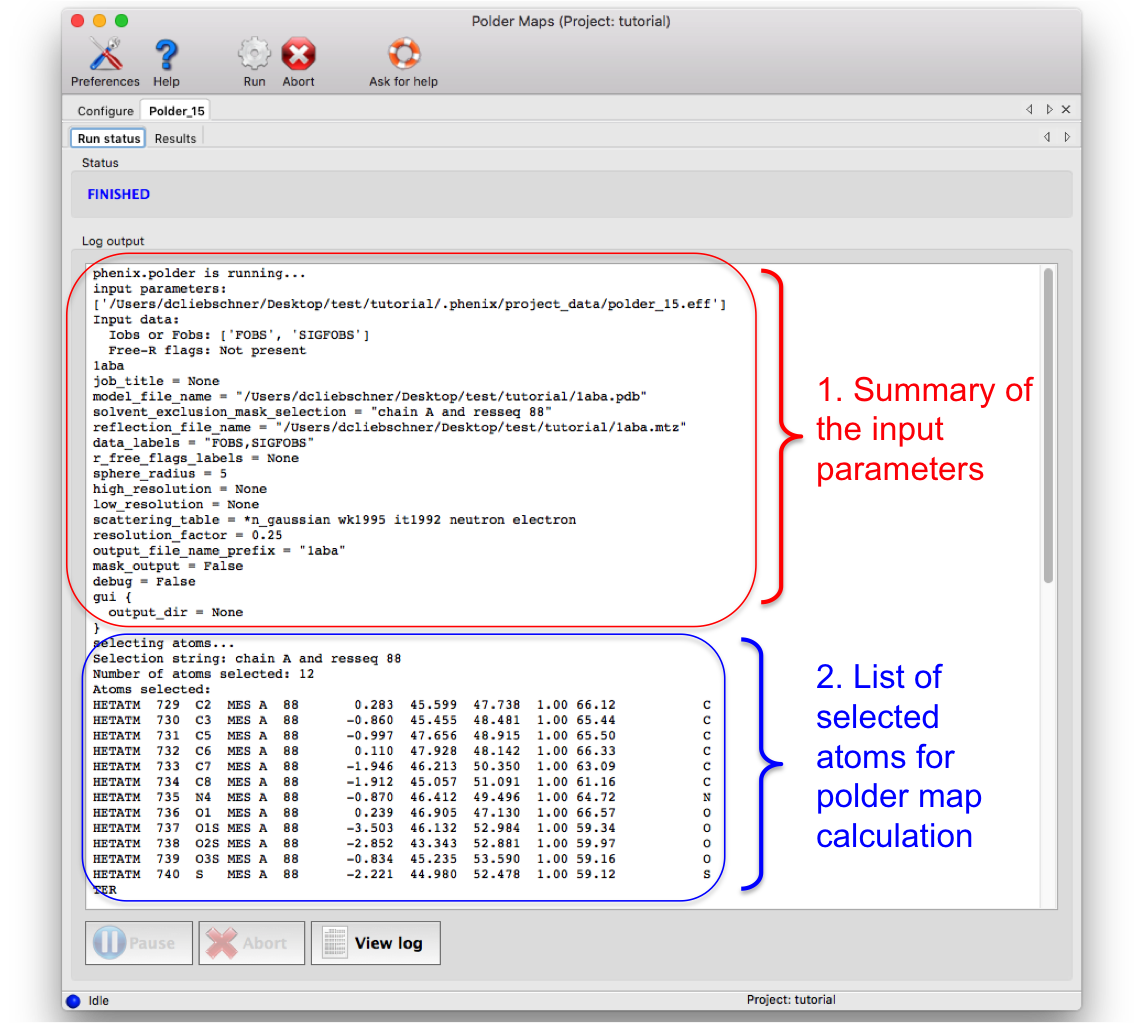Click the red Abort icon in toolbar
The width and height of the screenshot is (1144, 1023).
[x=298, y=55]
